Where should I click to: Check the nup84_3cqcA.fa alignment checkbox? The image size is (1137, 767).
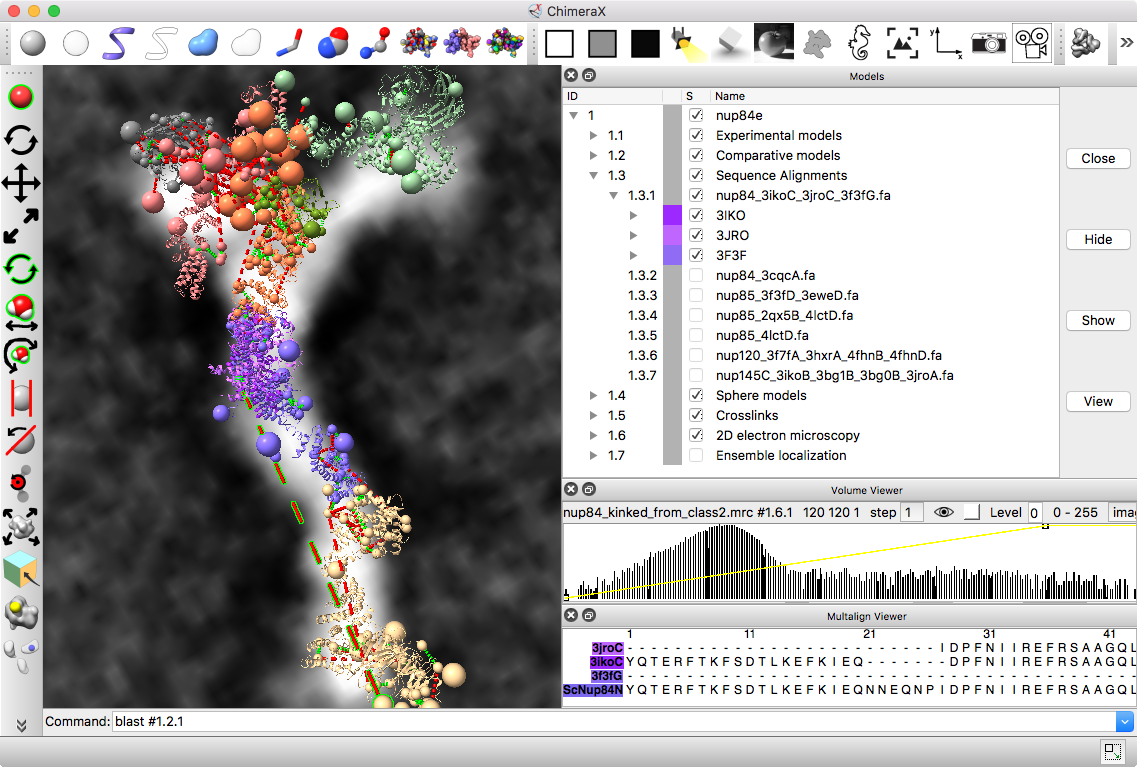click(696, 275)
